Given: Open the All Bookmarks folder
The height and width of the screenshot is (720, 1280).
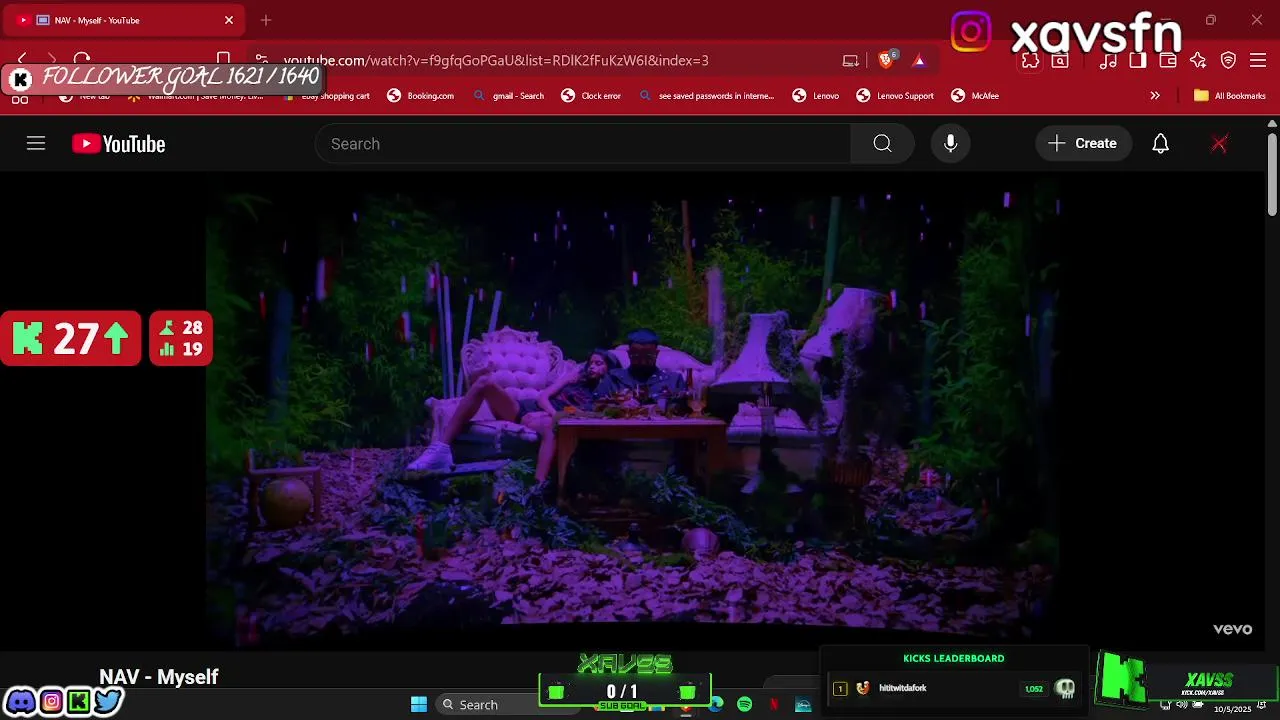Looking at the screenshot, I should [x=1230, y=96].
